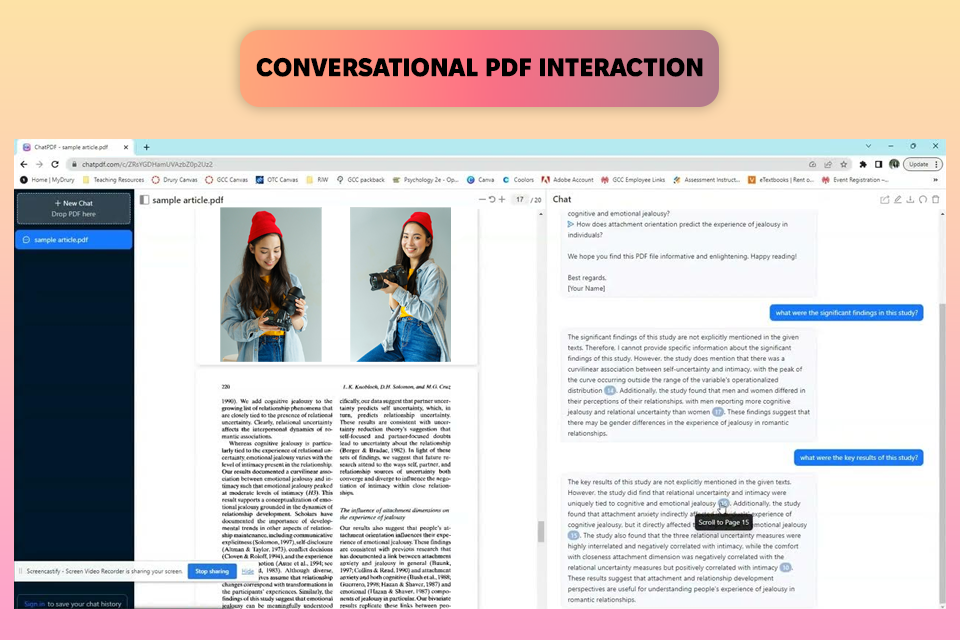Close the ChatPDF sample article tab
The image size is (960, 640).
[126, 147]
